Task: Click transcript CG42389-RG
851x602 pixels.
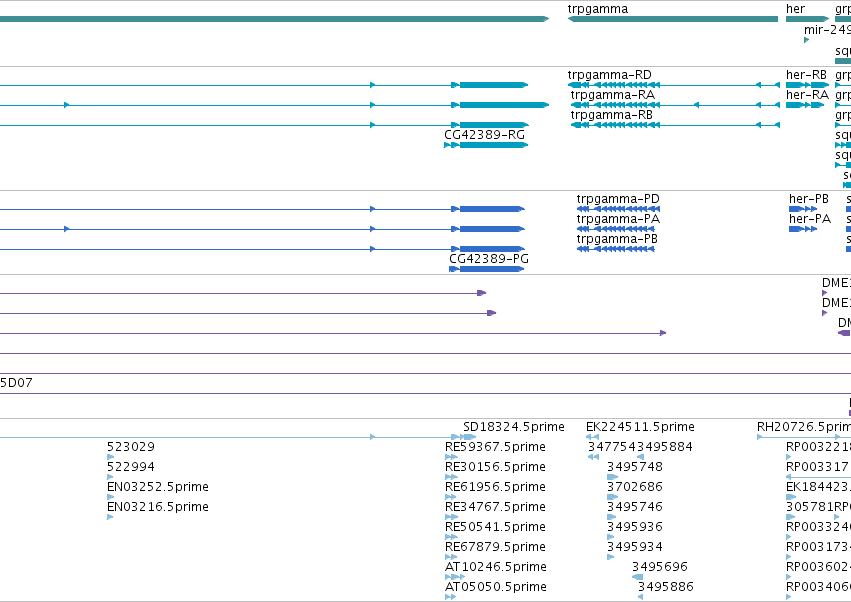Action: (x=485, y=135)
